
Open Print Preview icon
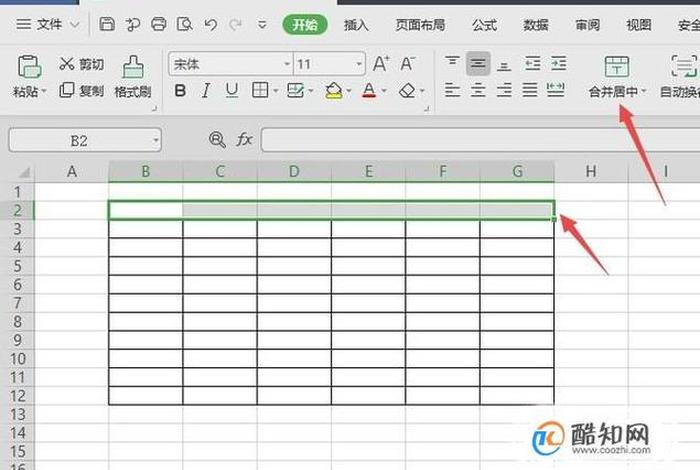184,24
